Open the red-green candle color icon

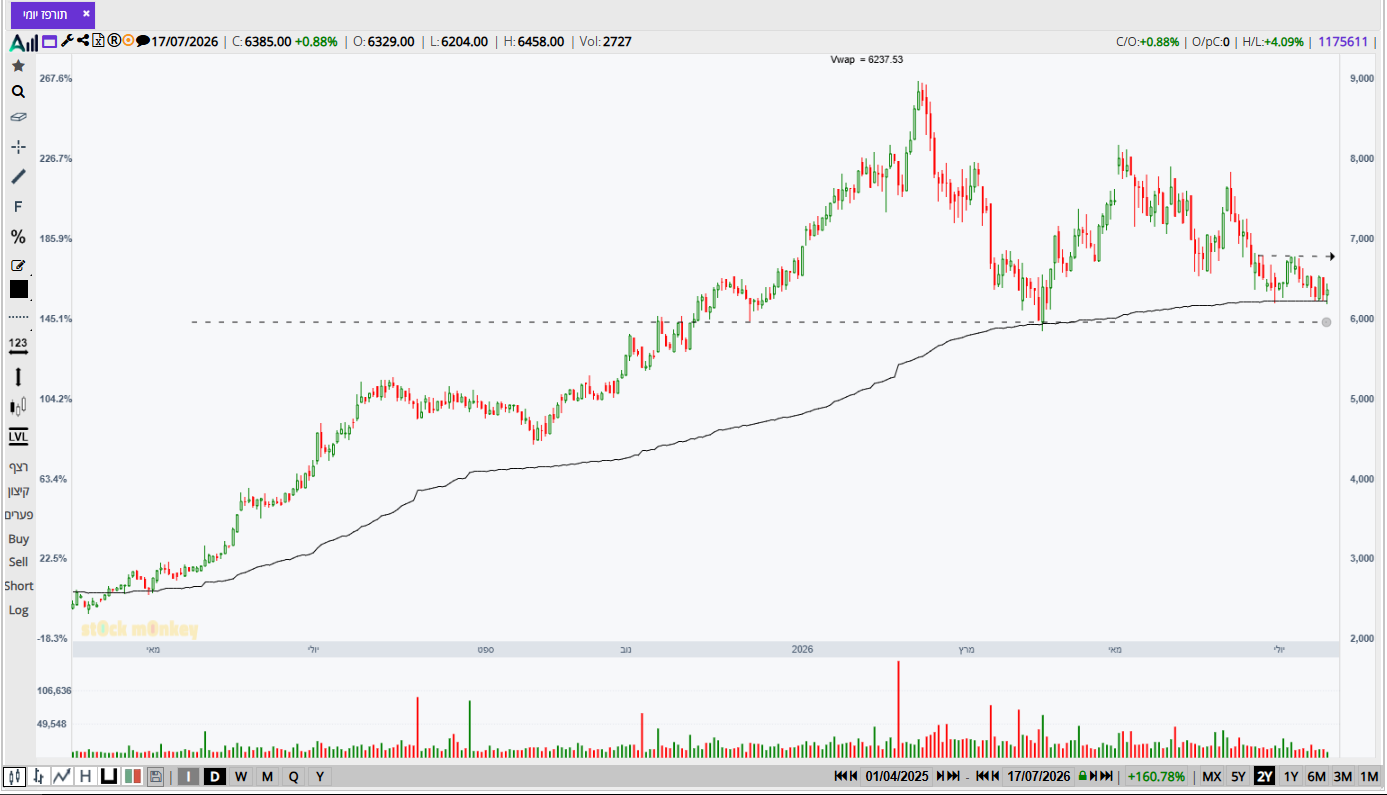click(x=132, y=776)
